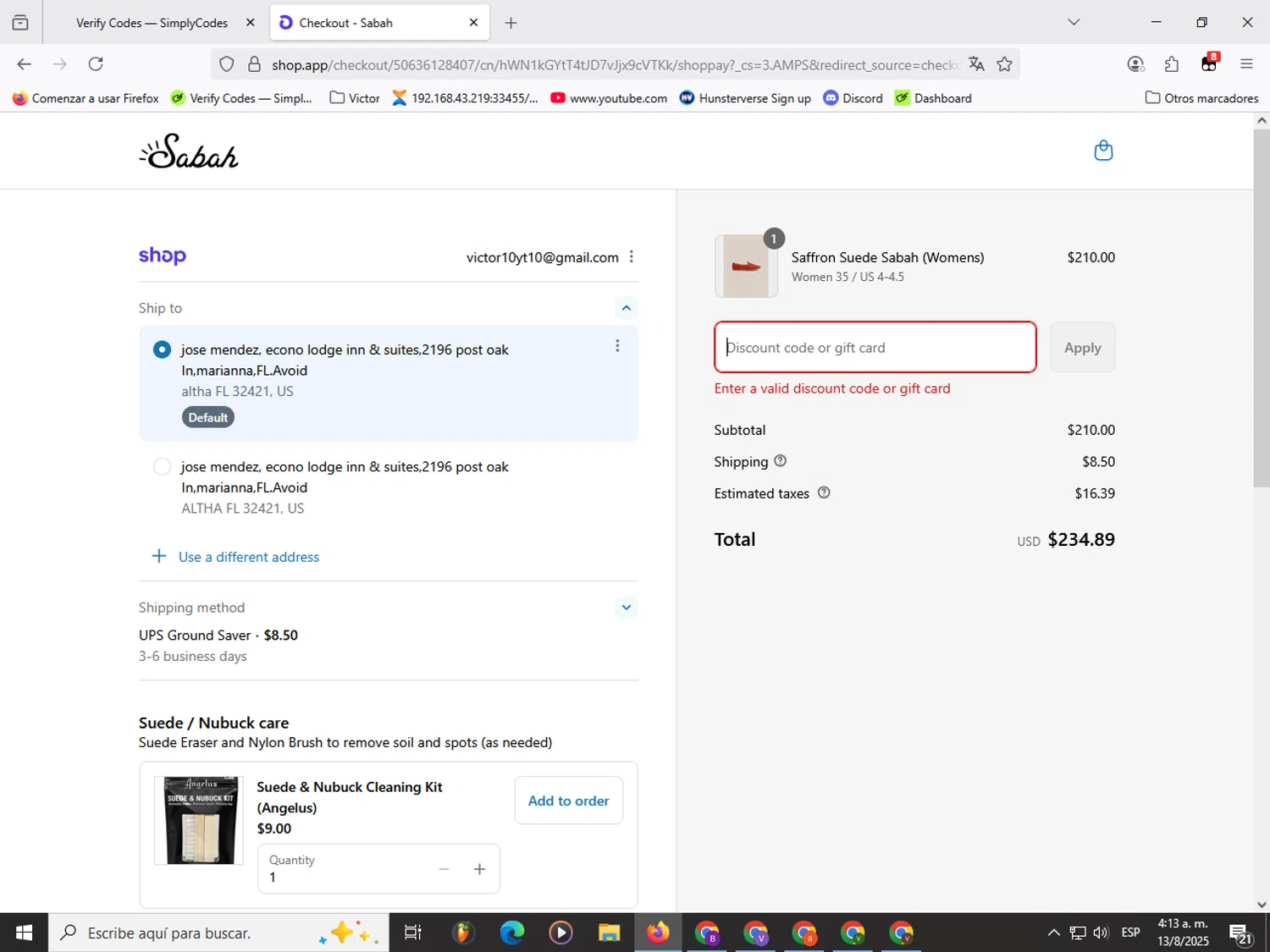Bookmark this page with star icon

click(1004, 64)
